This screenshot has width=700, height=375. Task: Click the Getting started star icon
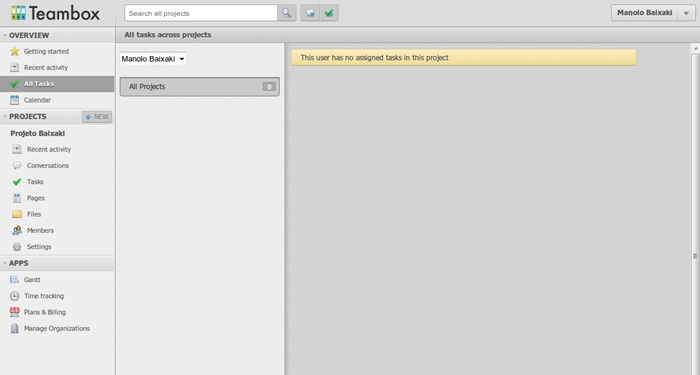15,51
